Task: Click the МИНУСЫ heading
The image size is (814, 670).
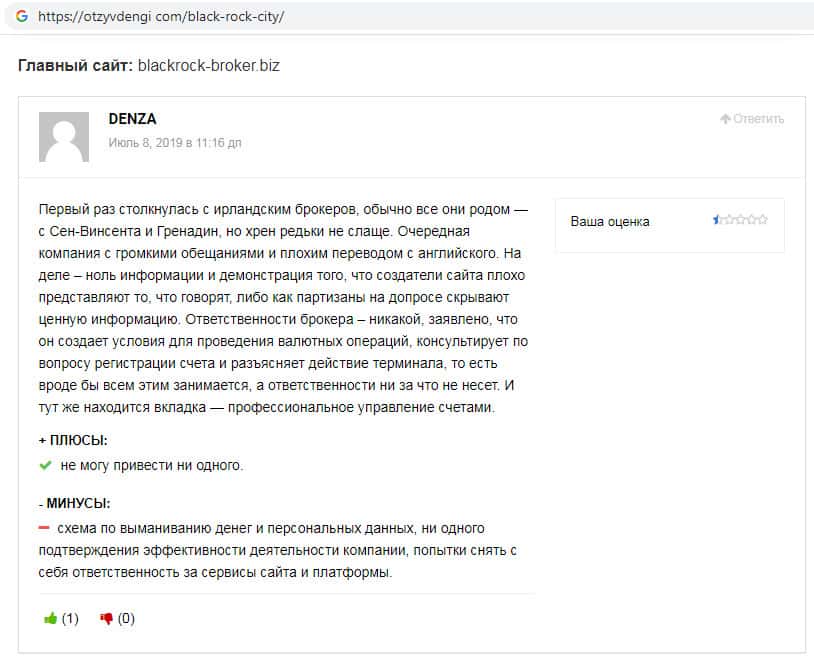Action: (x=74, y=503)
